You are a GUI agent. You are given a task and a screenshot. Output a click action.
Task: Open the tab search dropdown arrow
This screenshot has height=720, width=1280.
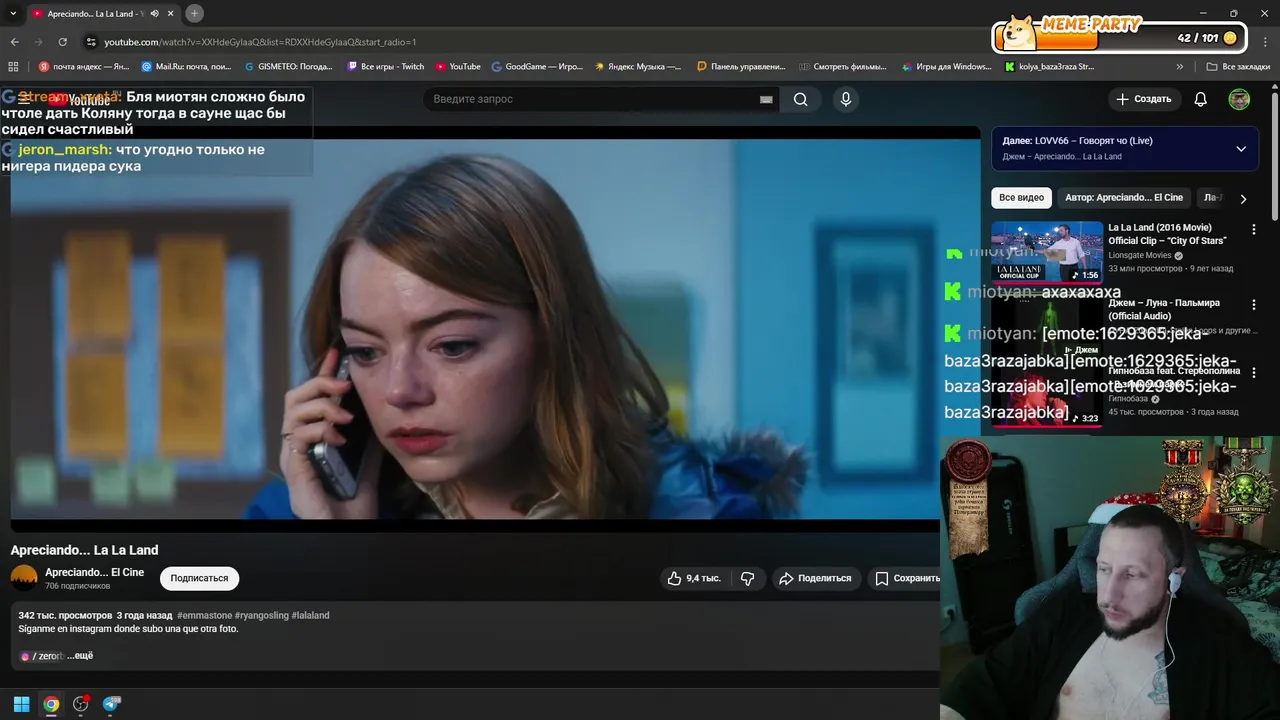click(x=13, y=14)
